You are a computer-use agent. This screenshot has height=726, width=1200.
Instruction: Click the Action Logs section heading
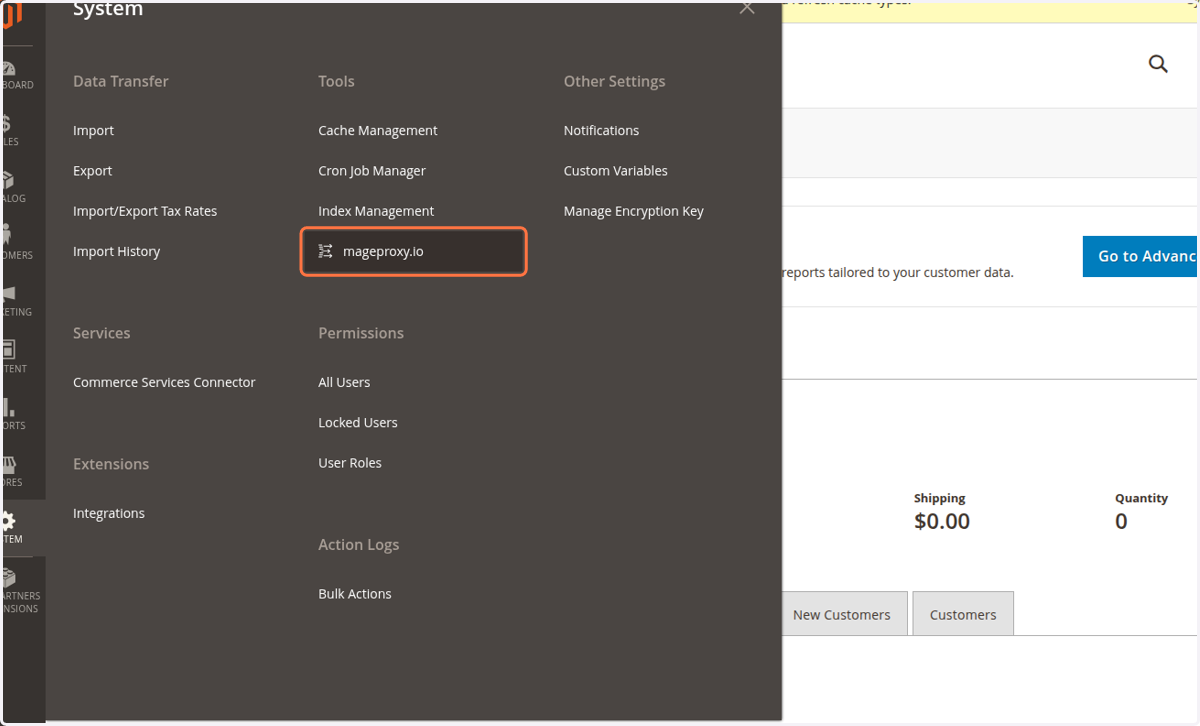(x=358, y=545)
